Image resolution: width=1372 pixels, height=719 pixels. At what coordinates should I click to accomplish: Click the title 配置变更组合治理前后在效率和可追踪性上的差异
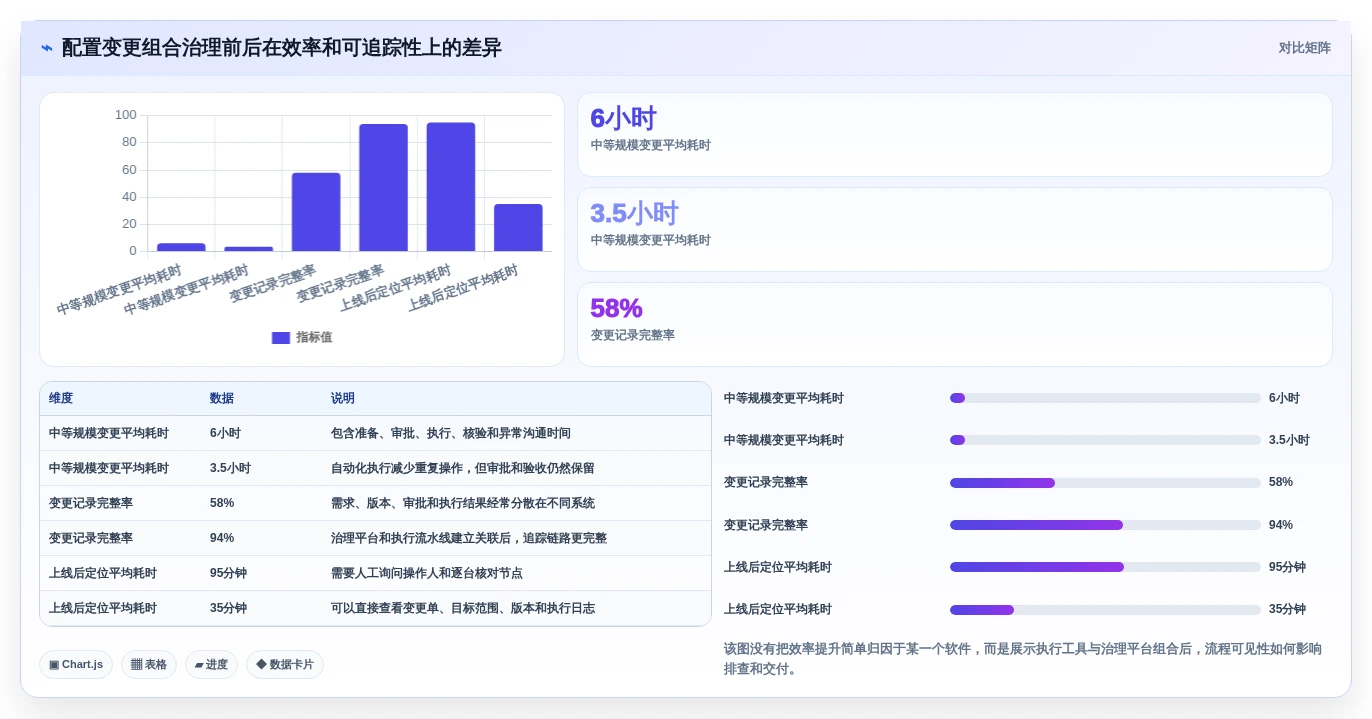(282, 48)
